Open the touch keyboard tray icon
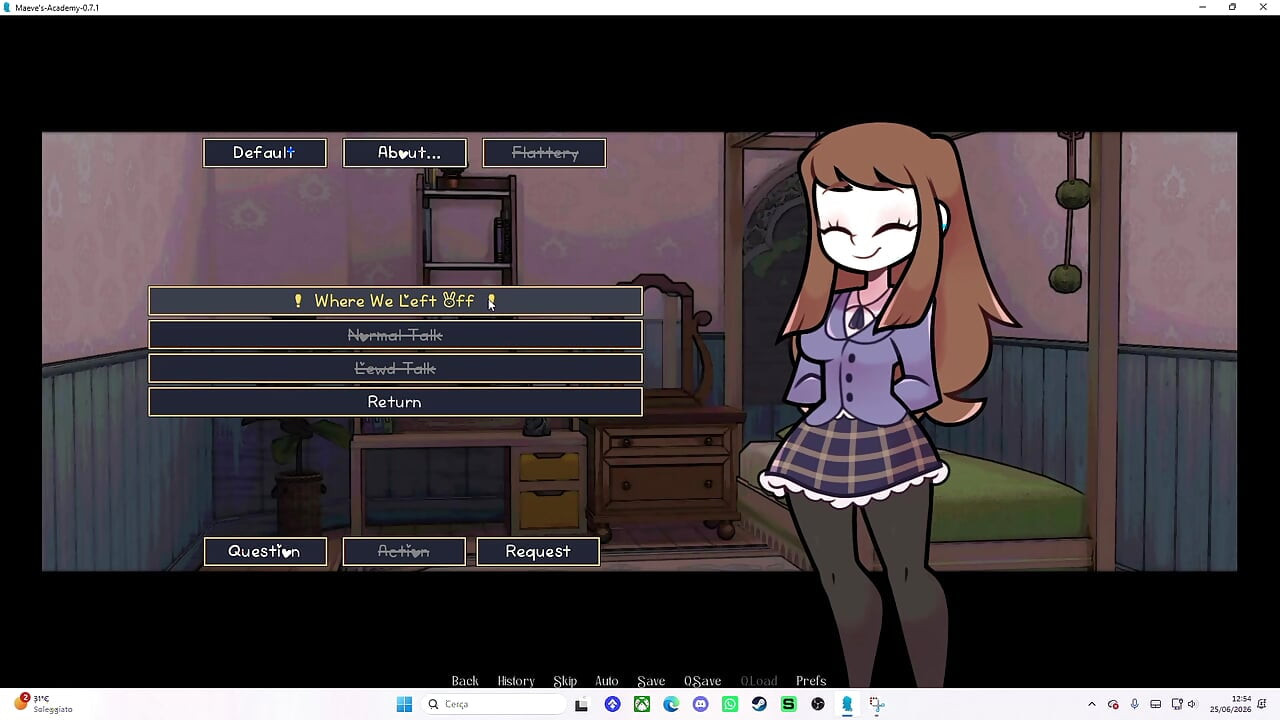1280x720 pixels. click(x=1156, y=704)
